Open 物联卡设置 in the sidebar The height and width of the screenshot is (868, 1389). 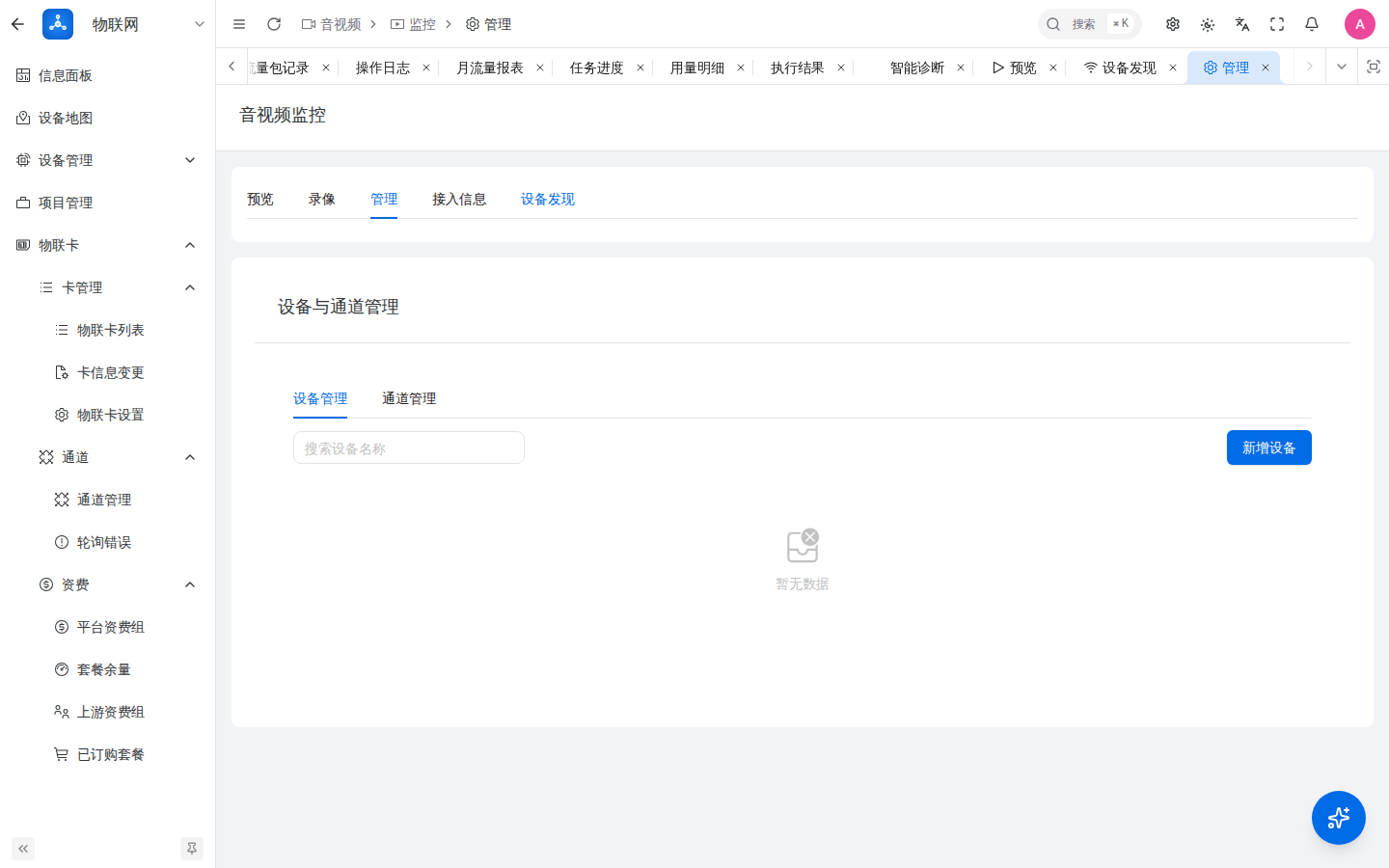pos(107,415)
